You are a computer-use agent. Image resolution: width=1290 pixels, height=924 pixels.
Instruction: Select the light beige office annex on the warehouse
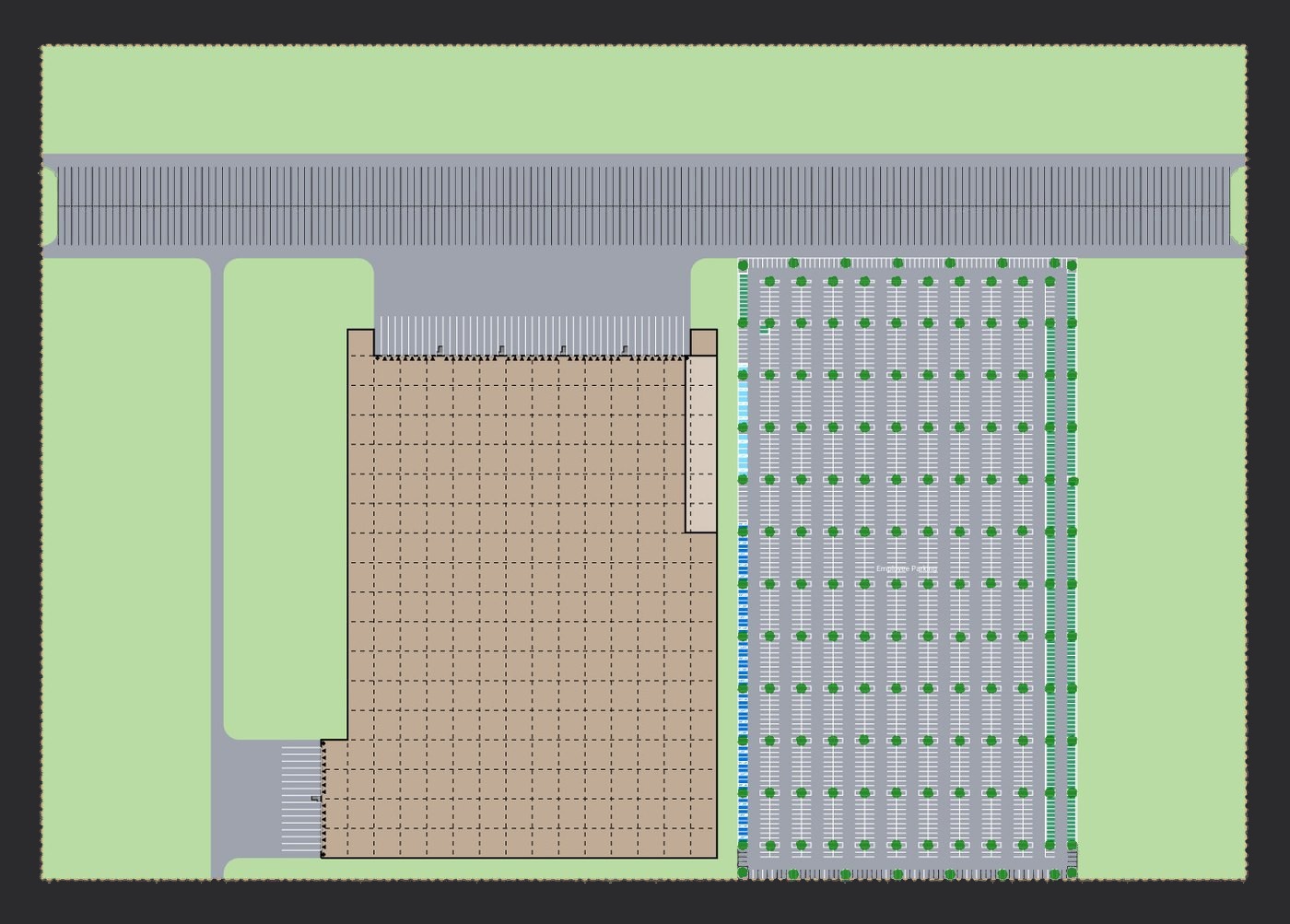tap(701, 444)
